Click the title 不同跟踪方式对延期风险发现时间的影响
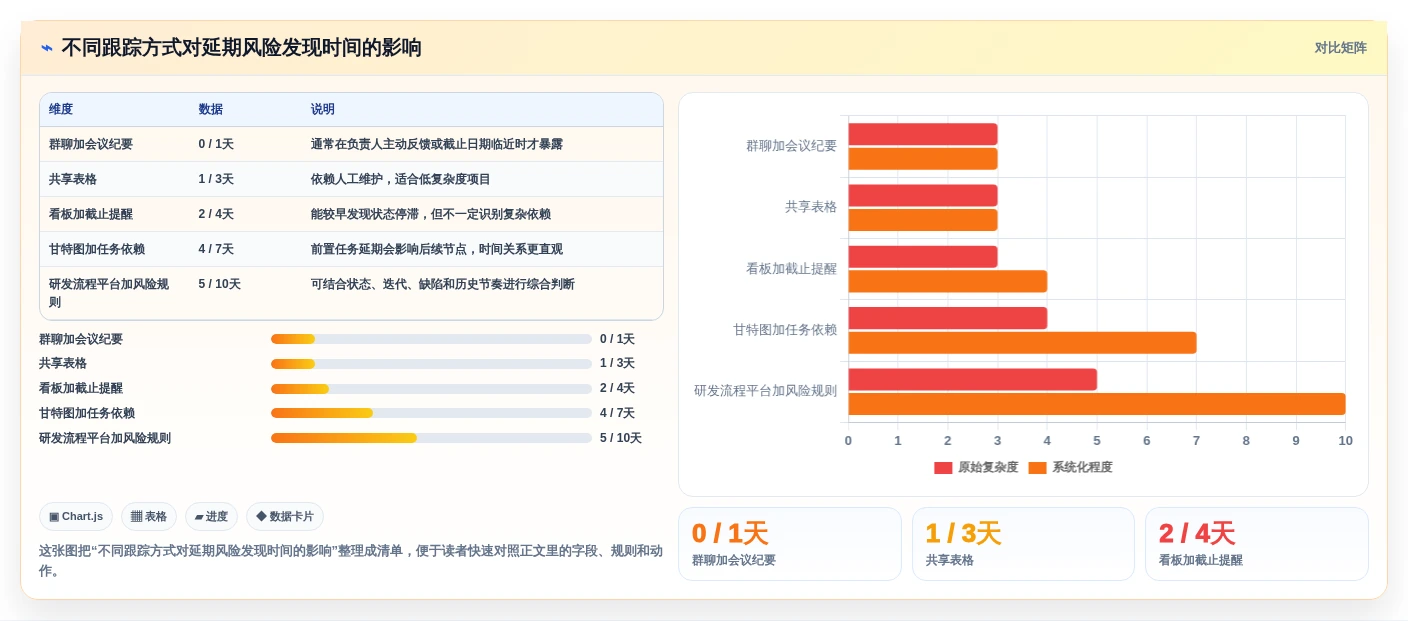Screen dimensions: 1408x621 pos(241,48)
